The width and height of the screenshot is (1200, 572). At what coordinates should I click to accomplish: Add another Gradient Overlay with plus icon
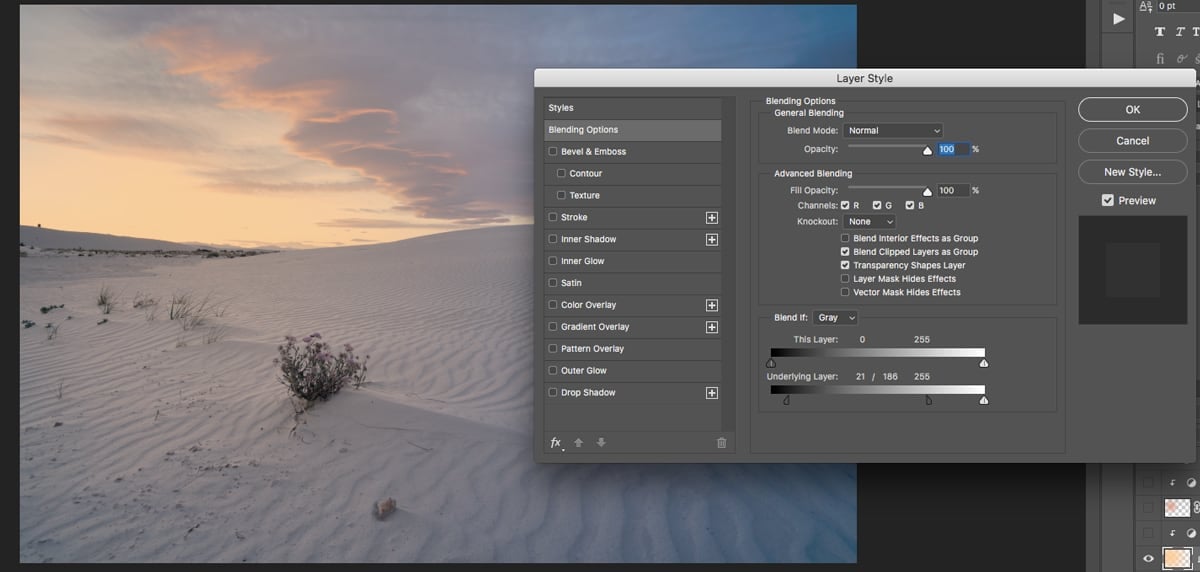712,327
